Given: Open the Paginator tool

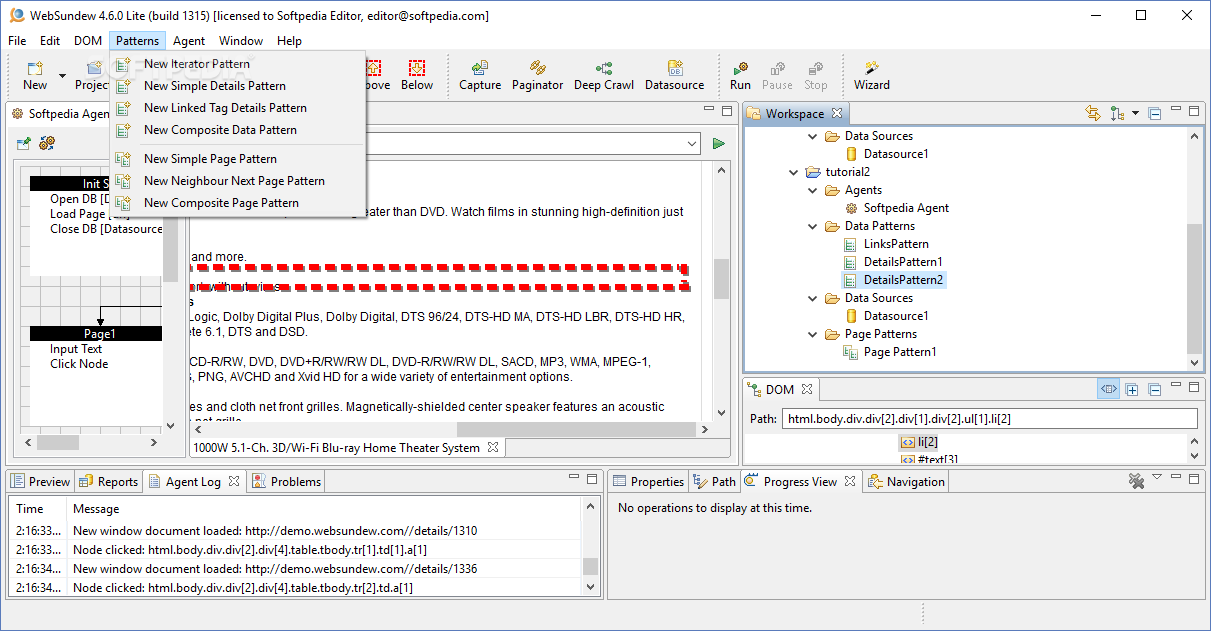Looking at the screenshot, I should coord(538,75).
